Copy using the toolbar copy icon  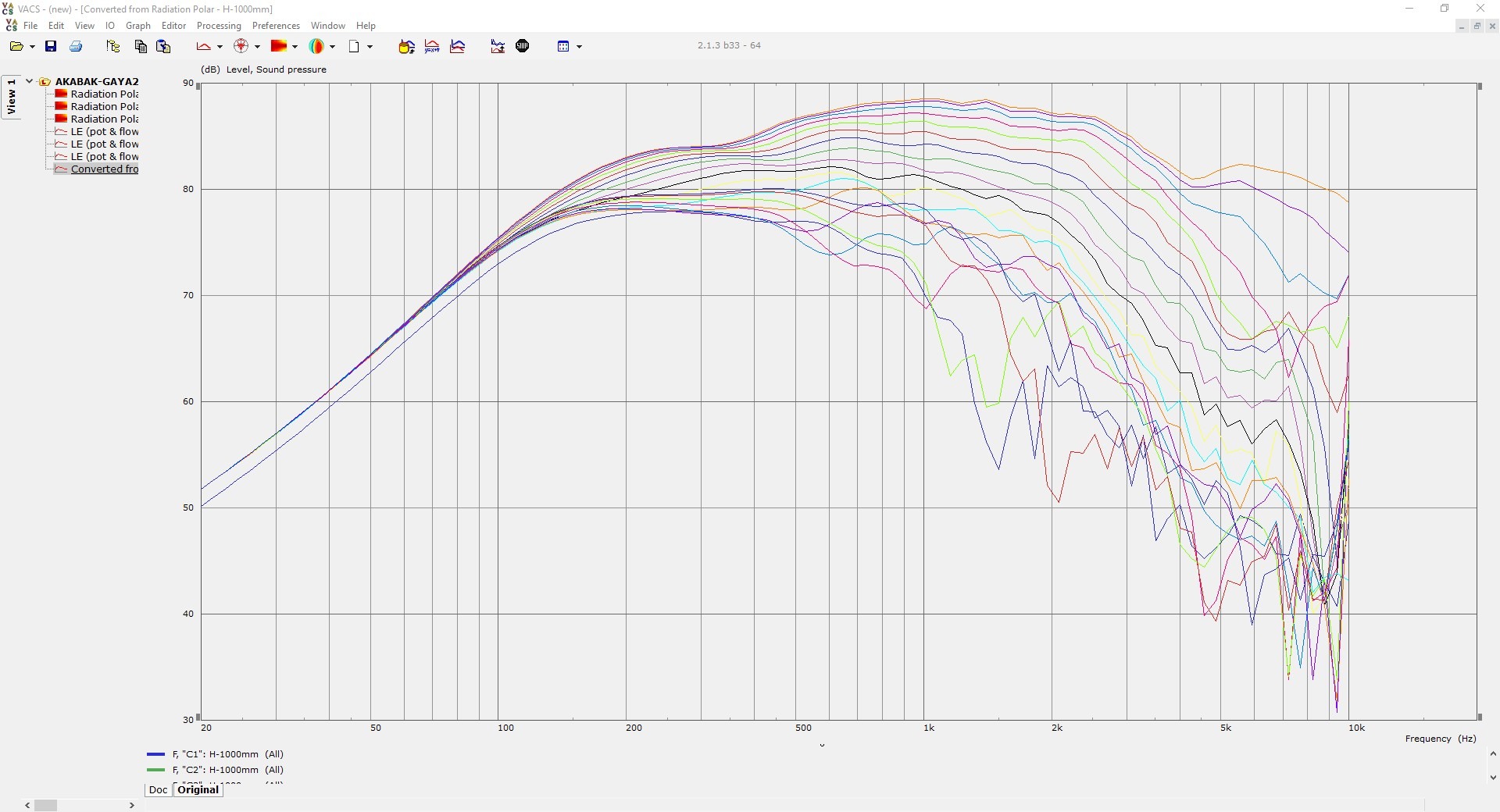[141, 46]
